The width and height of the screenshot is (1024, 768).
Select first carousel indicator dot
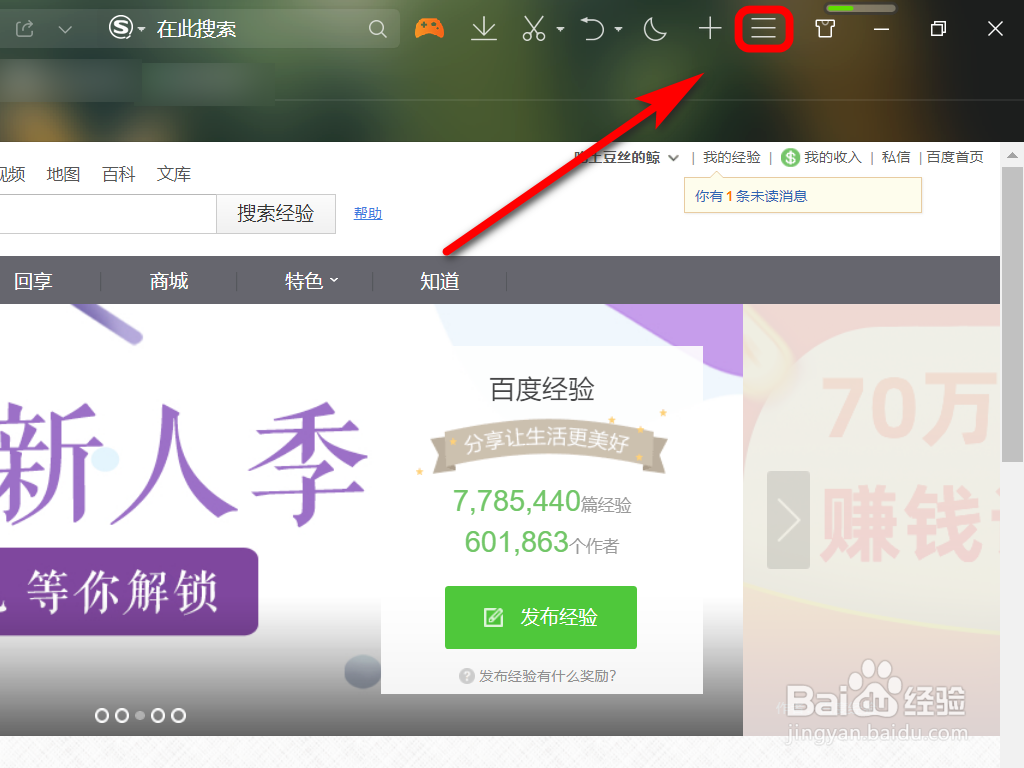point(102,716)
